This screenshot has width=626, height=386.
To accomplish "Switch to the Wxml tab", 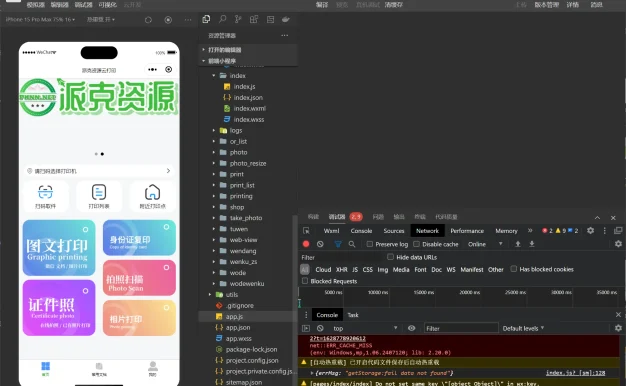I will point(331,231).
